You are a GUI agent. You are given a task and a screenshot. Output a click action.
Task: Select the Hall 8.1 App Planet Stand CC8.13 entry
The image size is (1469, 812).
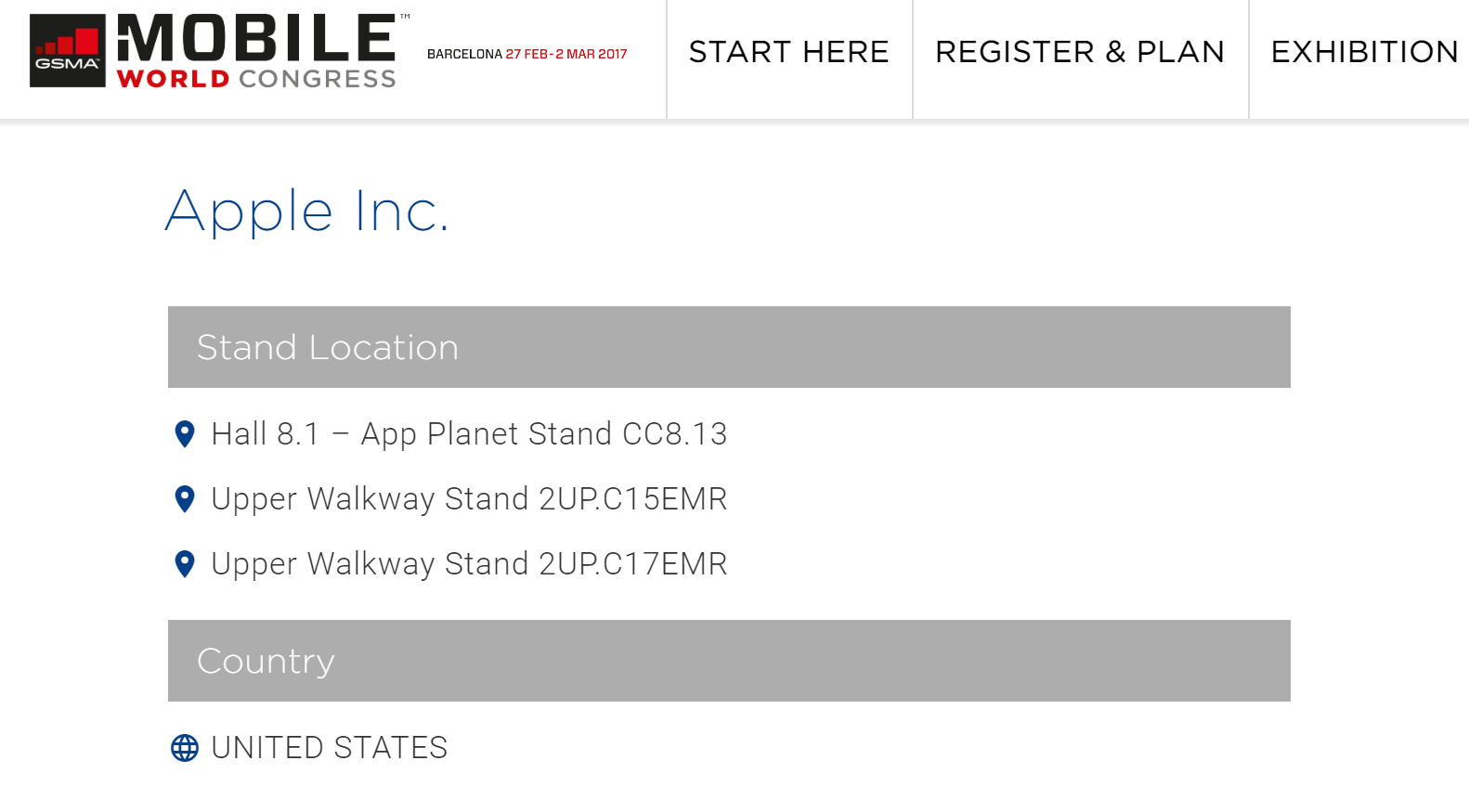[470, 433]
